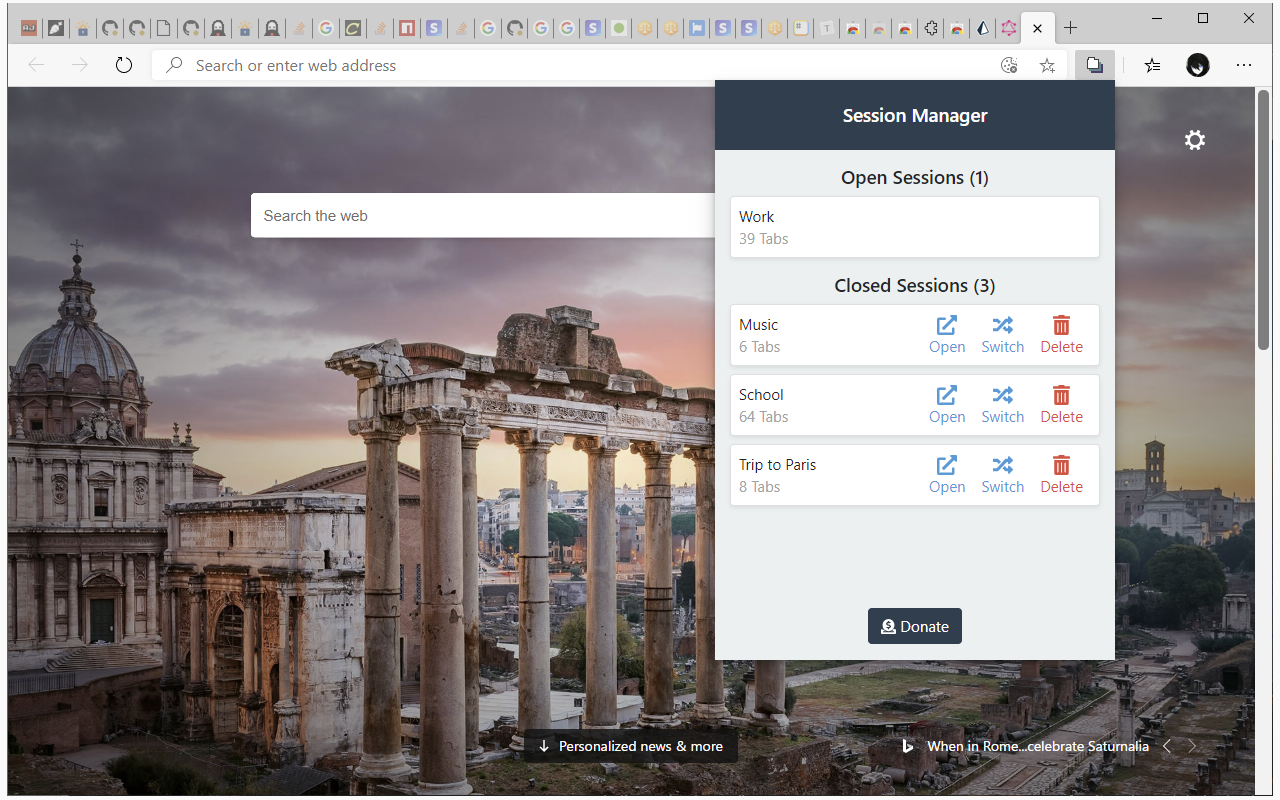Viewport: 1280px width, 800px height.
Task: Open the Music closed session
Action: click(x=946, y=335)
